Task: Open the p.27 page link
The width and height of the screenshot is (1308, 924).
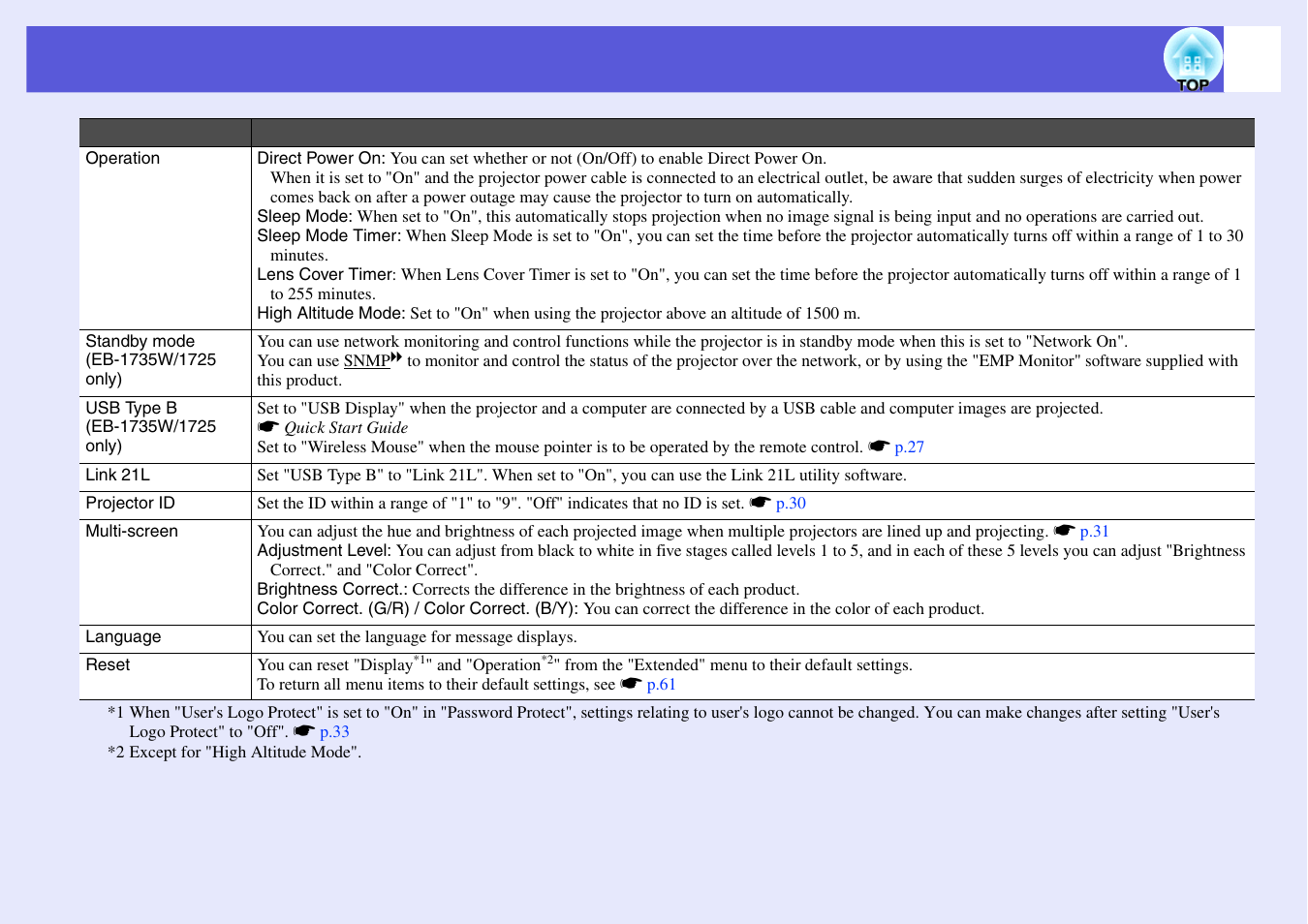Action: pyautogui.click(x=909, y=447)
